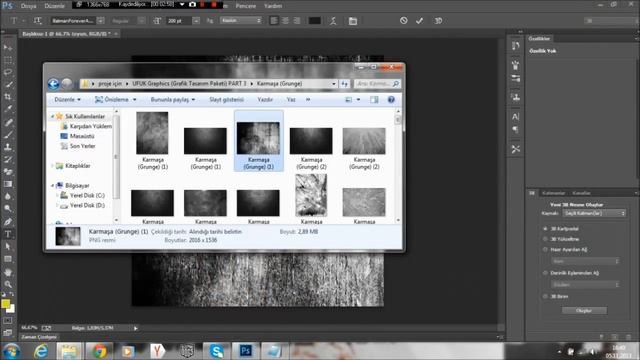Open Düzenle menu in Photoshop menu bar
640x360 pixels.
pos(55,6)
